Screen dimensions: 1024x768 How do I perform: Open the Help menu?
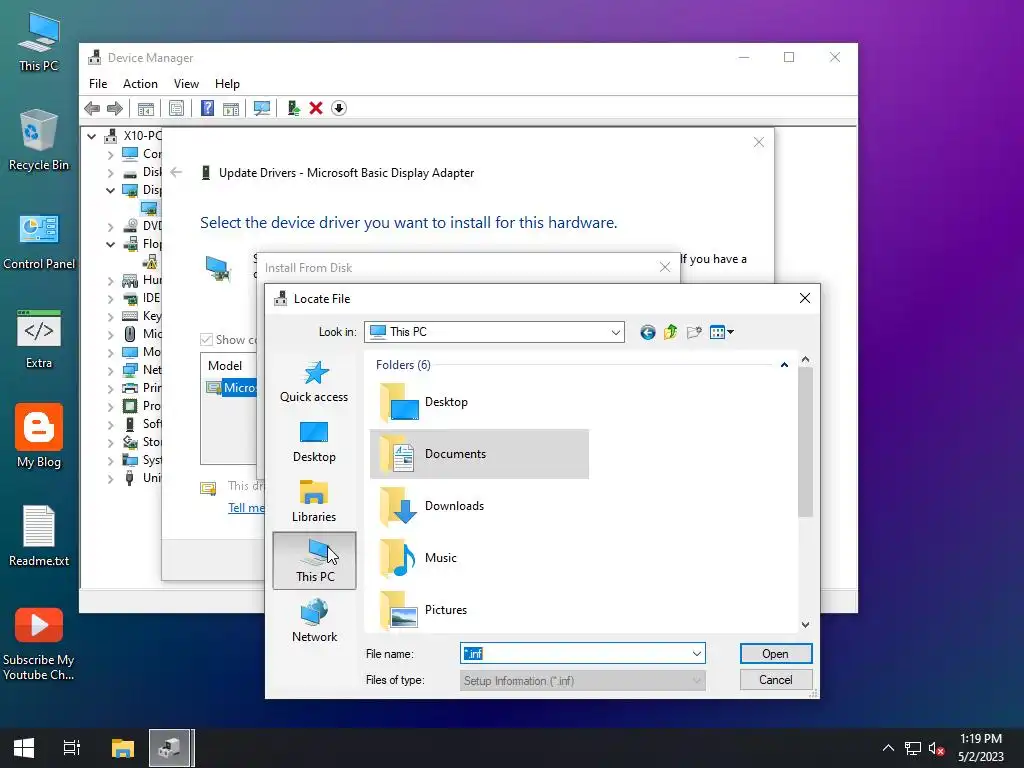tap(227, 84)
